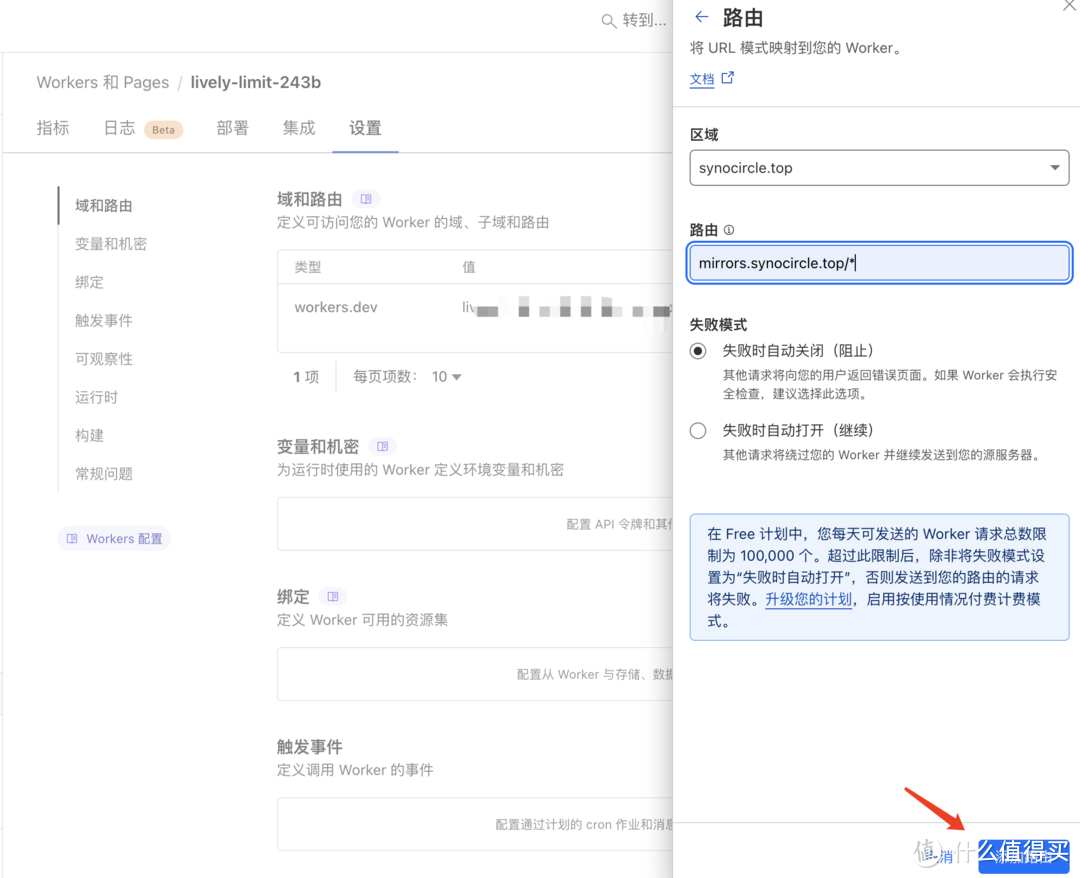Click the info icon next to the 路由 label
Screen dimensions: 1080x878
click(729, 229)
